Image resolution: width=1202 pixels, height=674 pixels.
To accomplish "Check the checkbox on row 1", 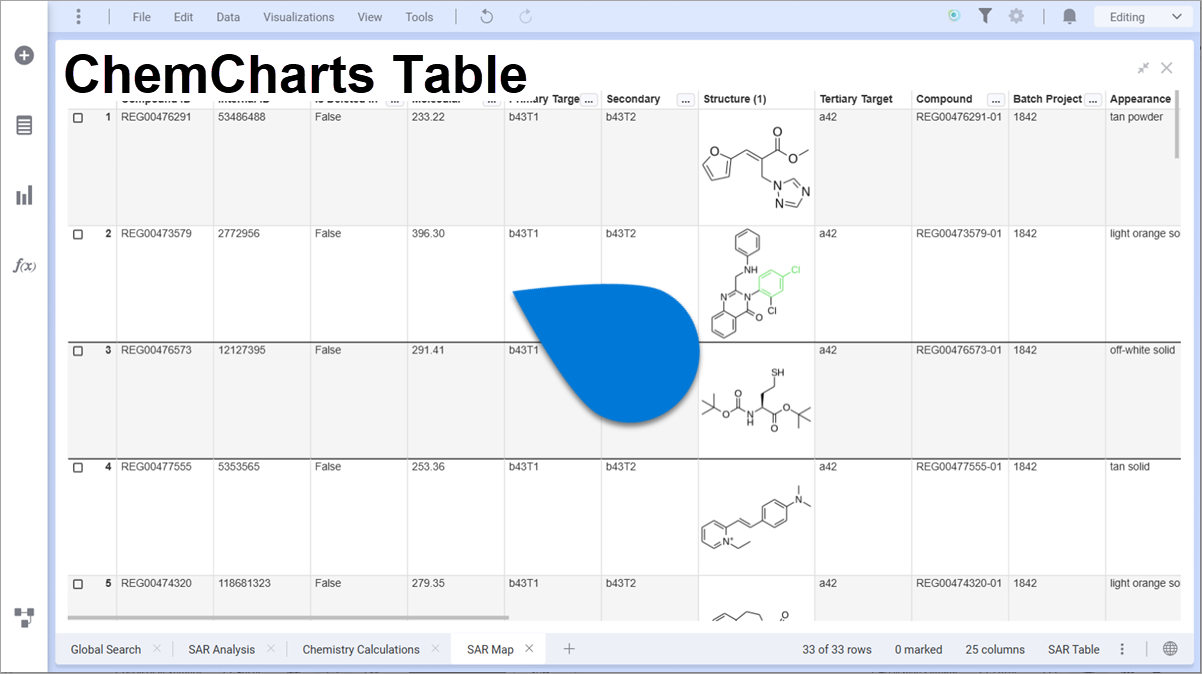I will click(x=77, y=117).
